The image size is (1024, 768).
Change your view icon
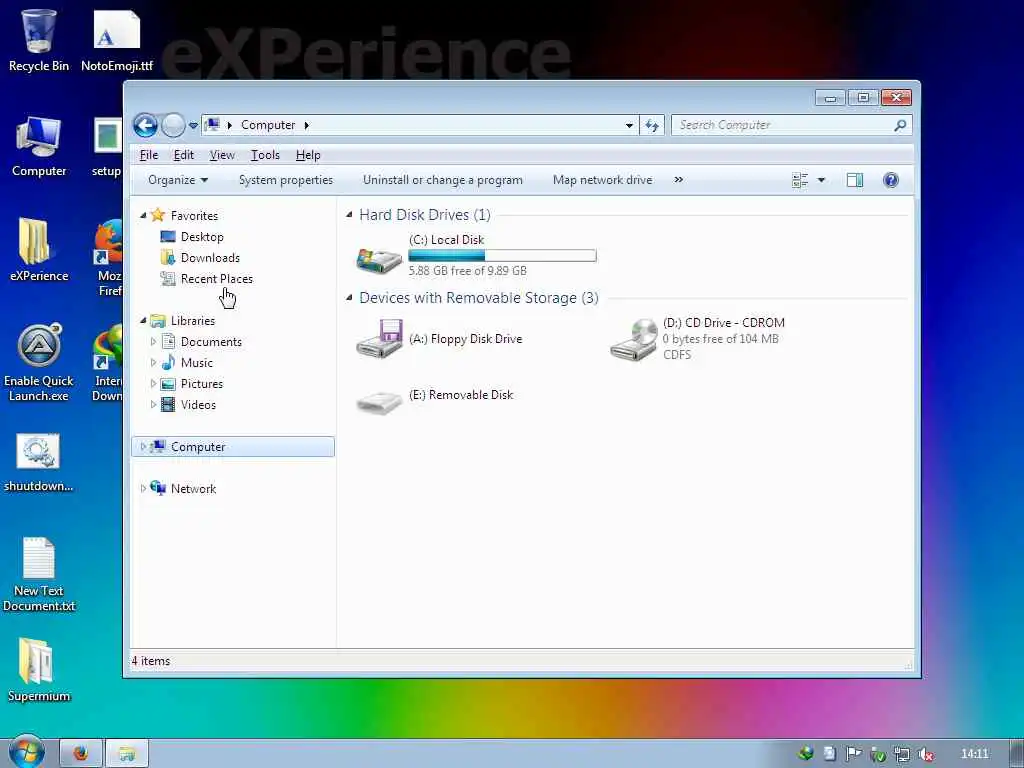click(799, 180)
